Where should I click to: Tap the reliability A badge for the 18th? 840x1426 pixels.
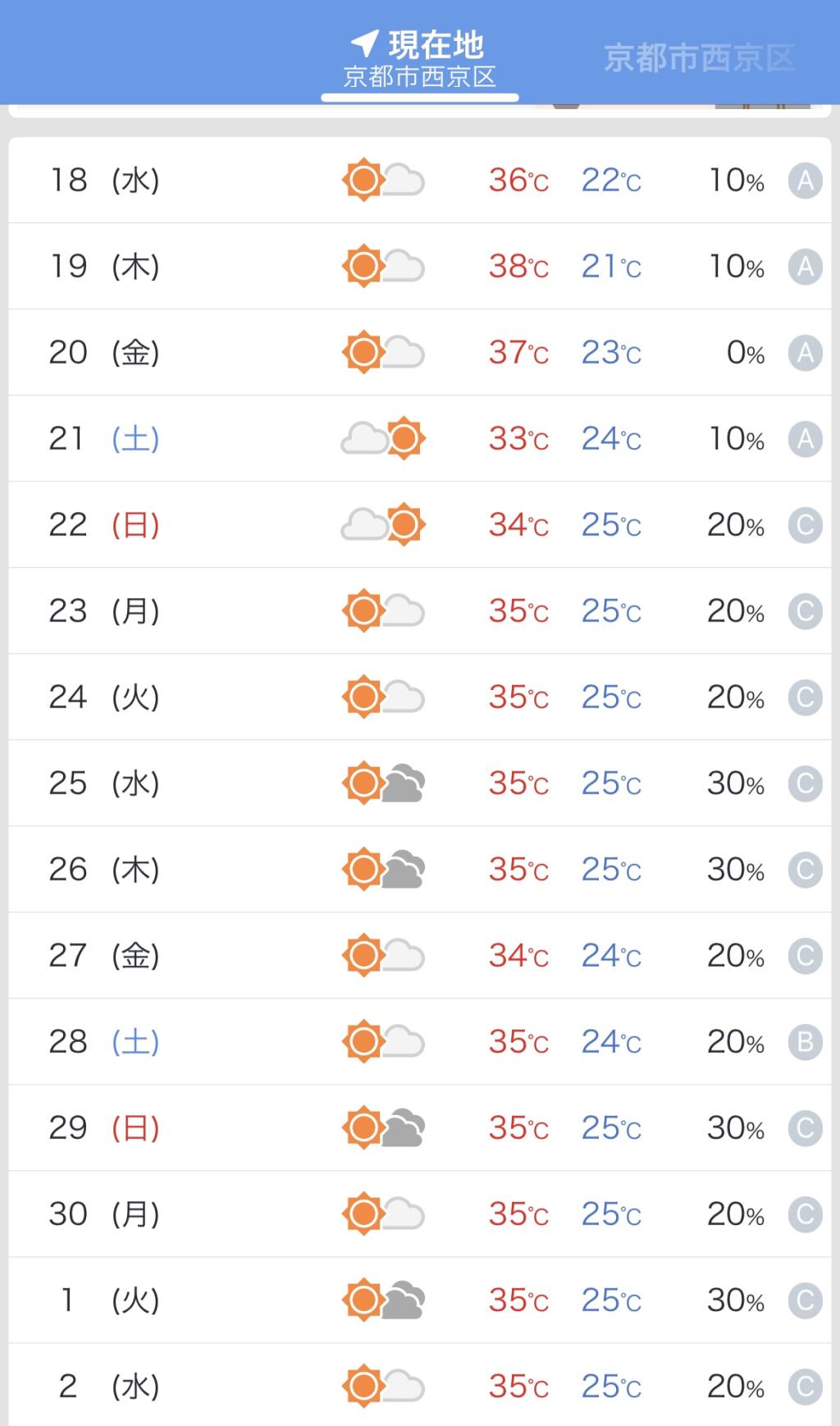pyautogui.click(x=805, y=181)
